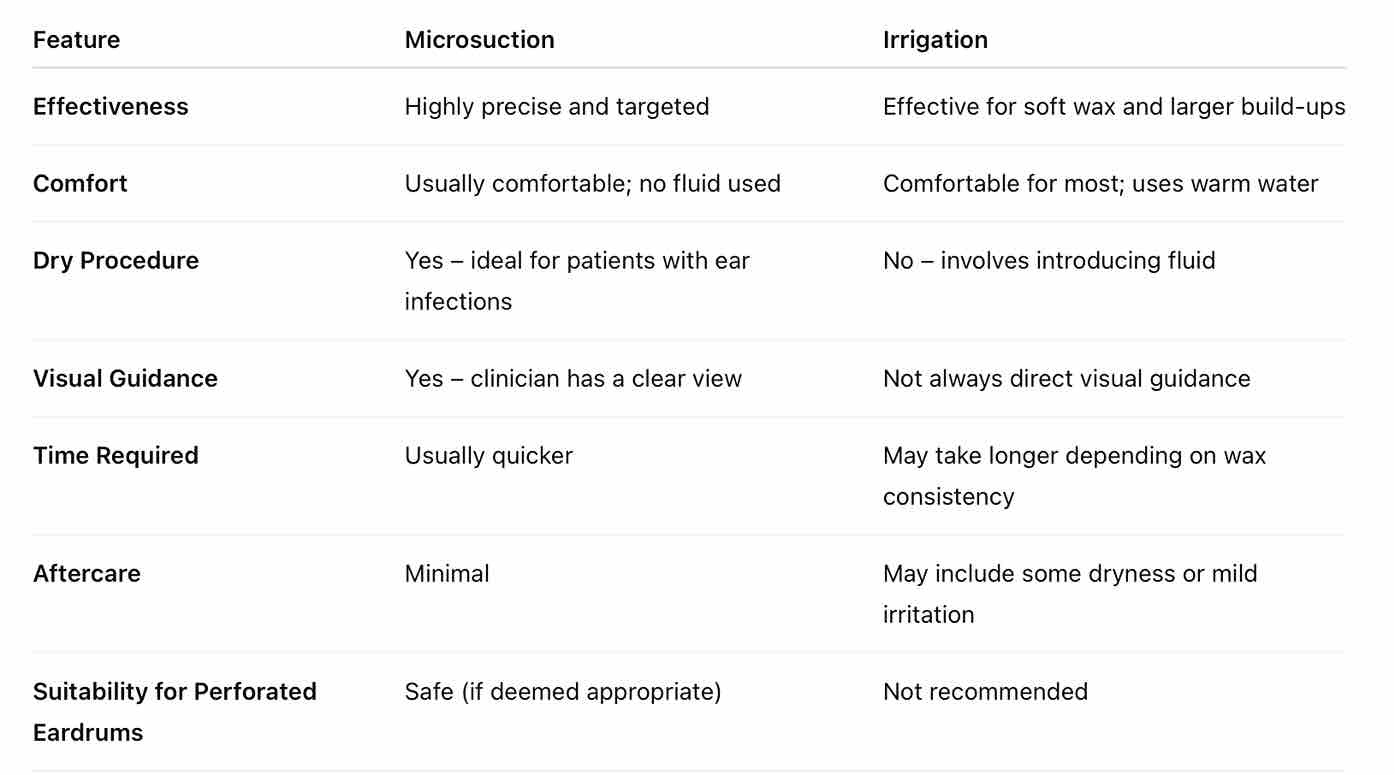The image size is (1395, 775).
Task: Select the Visual Guidance row label
Action: pos(125,379)
